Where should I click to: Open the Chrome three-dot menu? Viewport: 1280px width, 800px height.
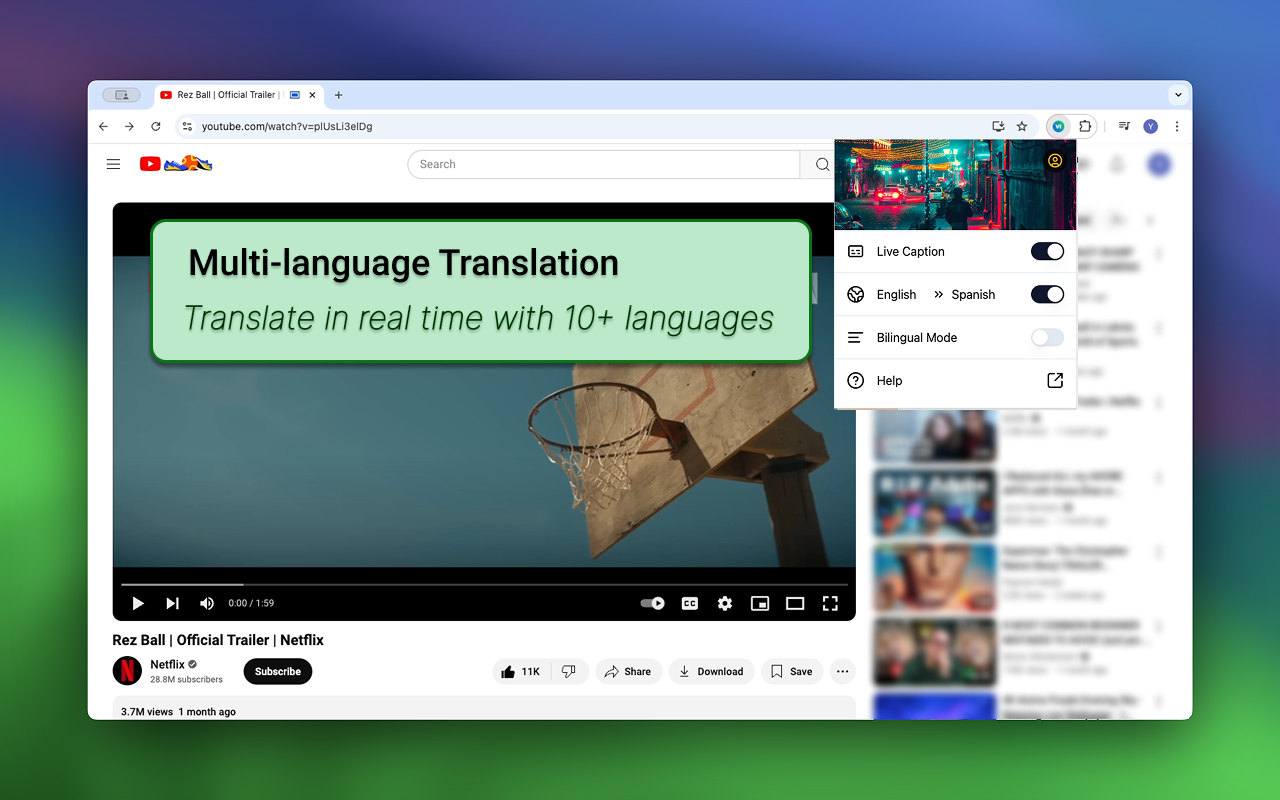(x=1177, y=126)
